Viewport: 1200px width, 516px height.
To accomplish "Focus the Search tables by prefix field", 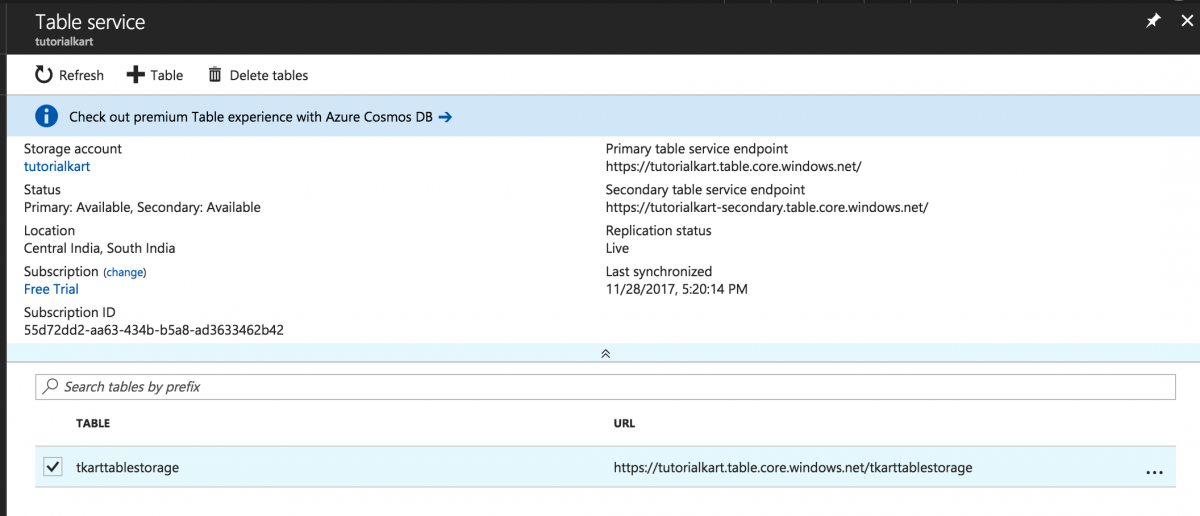I will coord(605,386).
